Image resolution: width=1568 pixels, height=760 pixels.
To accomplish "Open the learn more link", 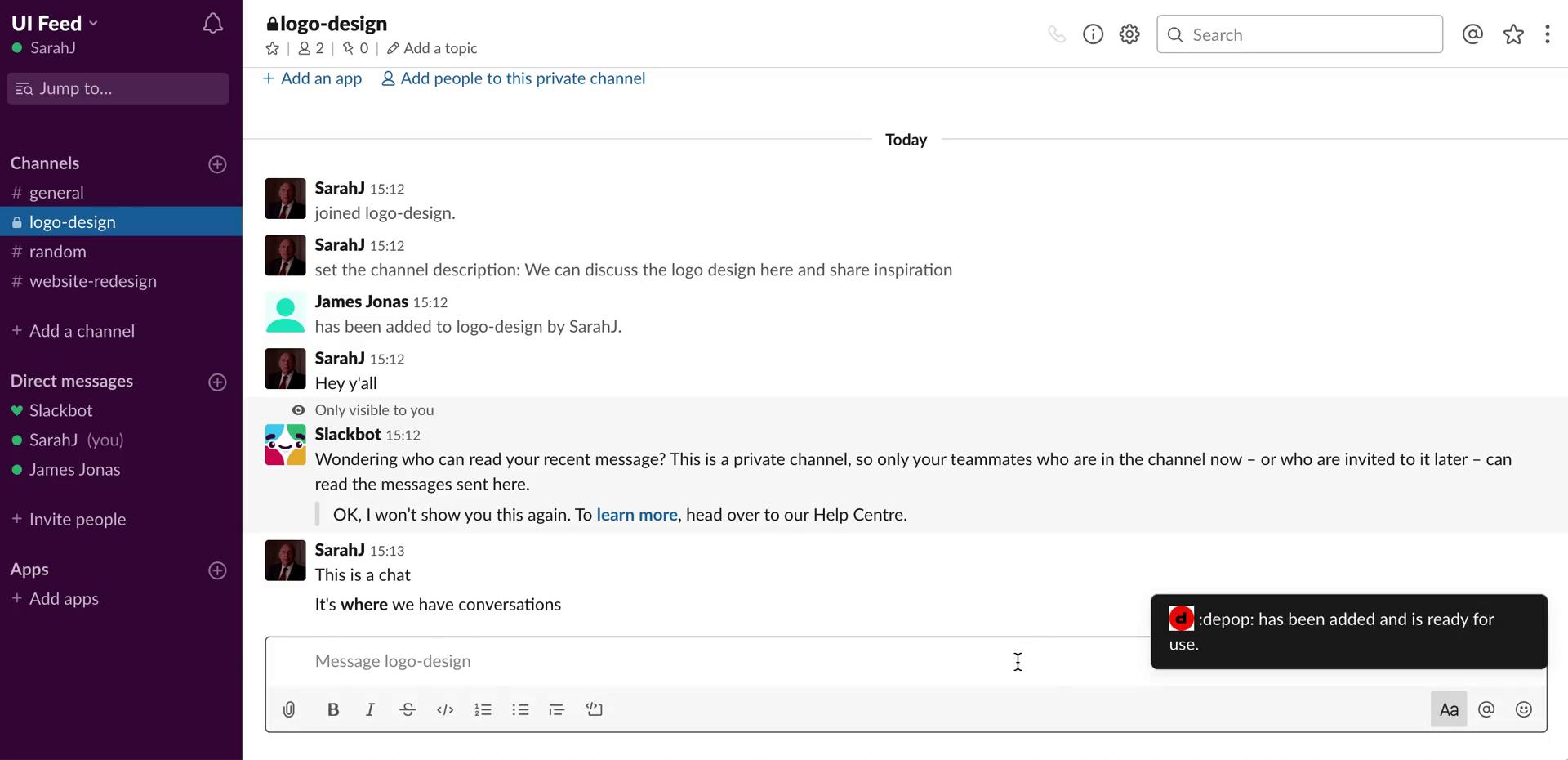I will [x=637, y=515].
